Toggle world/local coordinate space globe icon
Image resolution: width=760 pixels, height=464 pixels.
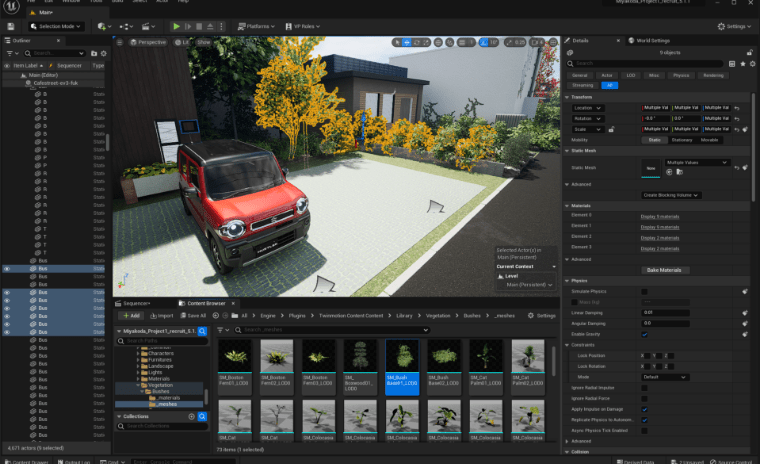[438, 43]
